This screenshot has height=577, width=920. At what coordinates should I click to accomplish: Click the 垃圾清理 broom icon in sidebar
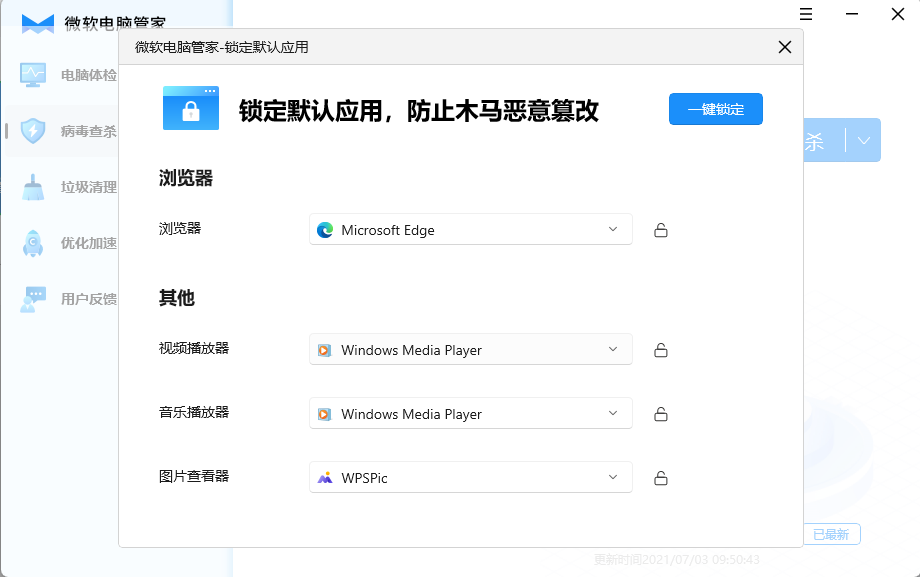[x=33, y=187]
